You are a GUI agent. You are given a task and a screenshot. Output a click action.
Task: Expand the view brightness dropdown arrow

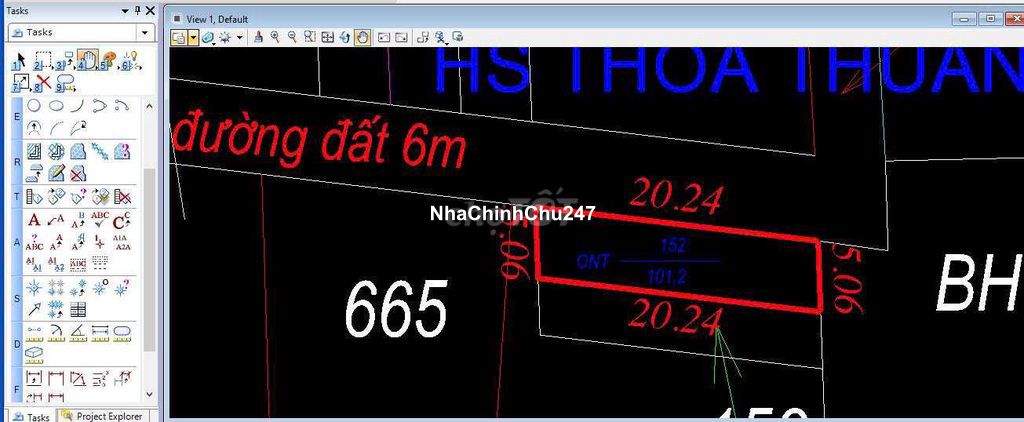pyautogui.click(x=238, y=37)
